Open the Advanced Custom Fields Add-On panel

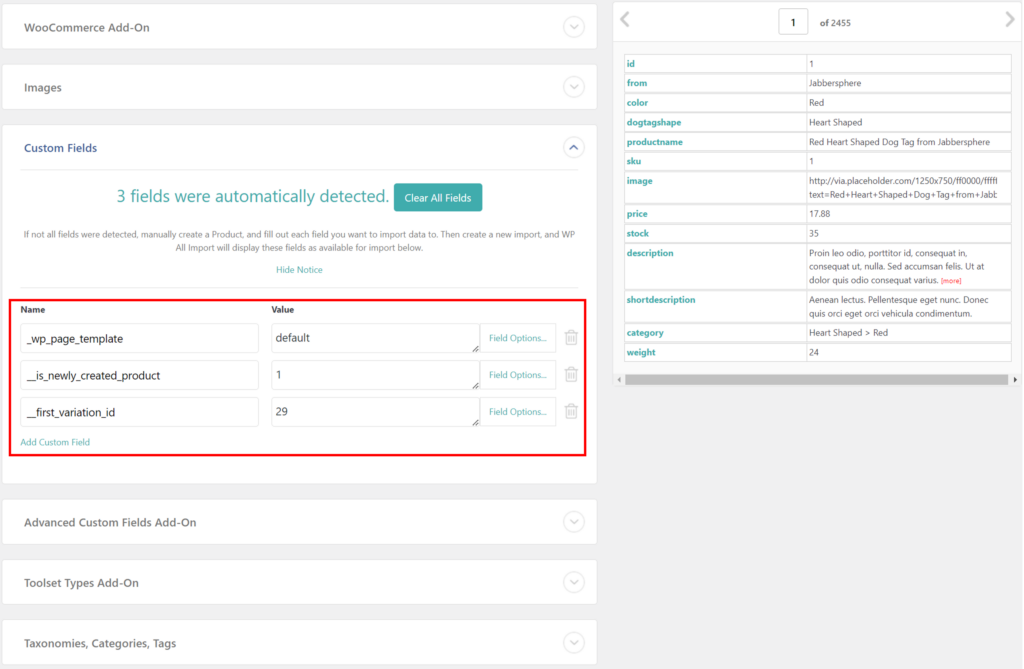tap(573, 521)
